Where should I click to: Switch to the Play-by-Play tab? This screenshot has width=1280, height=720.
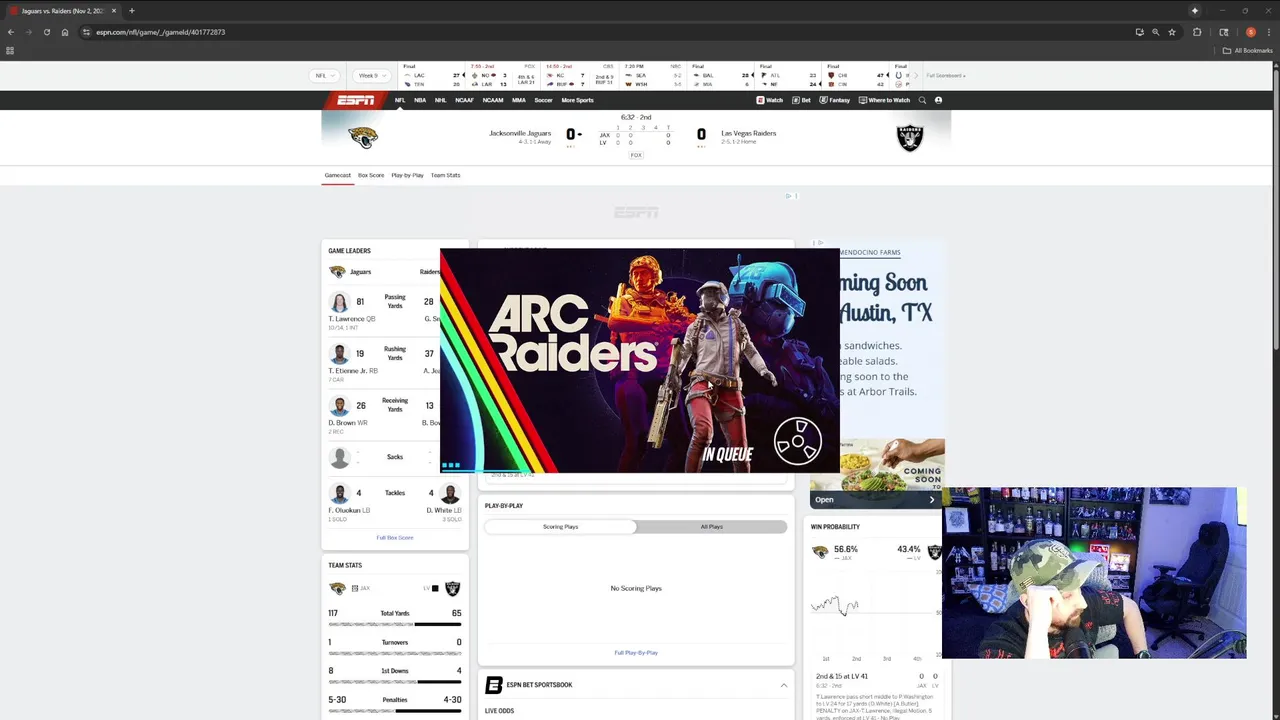coord(407,175)
